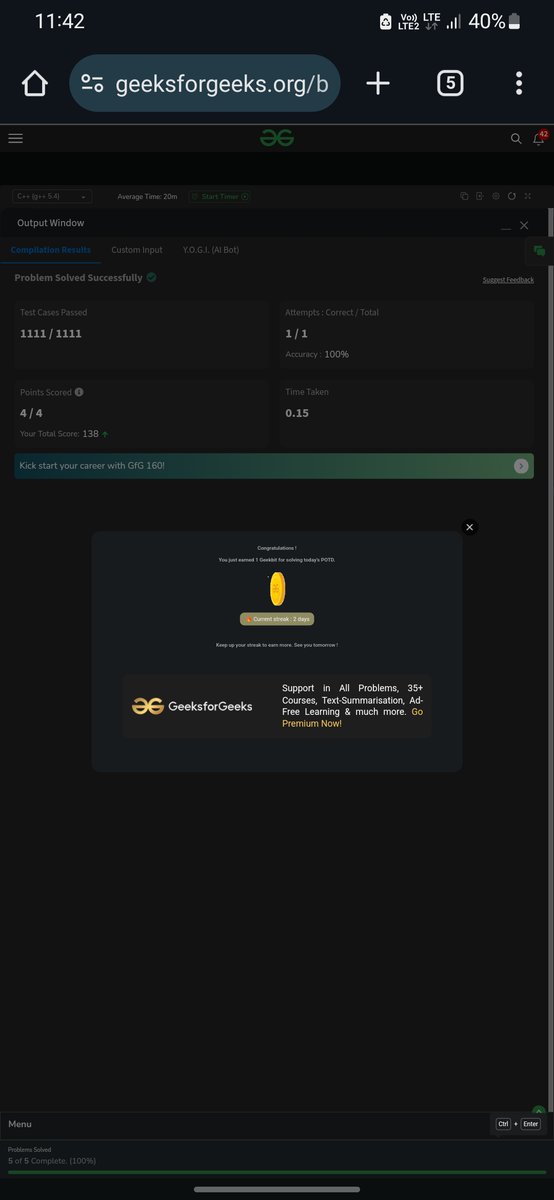Click the copy code icon in editor toolbar

464,196
